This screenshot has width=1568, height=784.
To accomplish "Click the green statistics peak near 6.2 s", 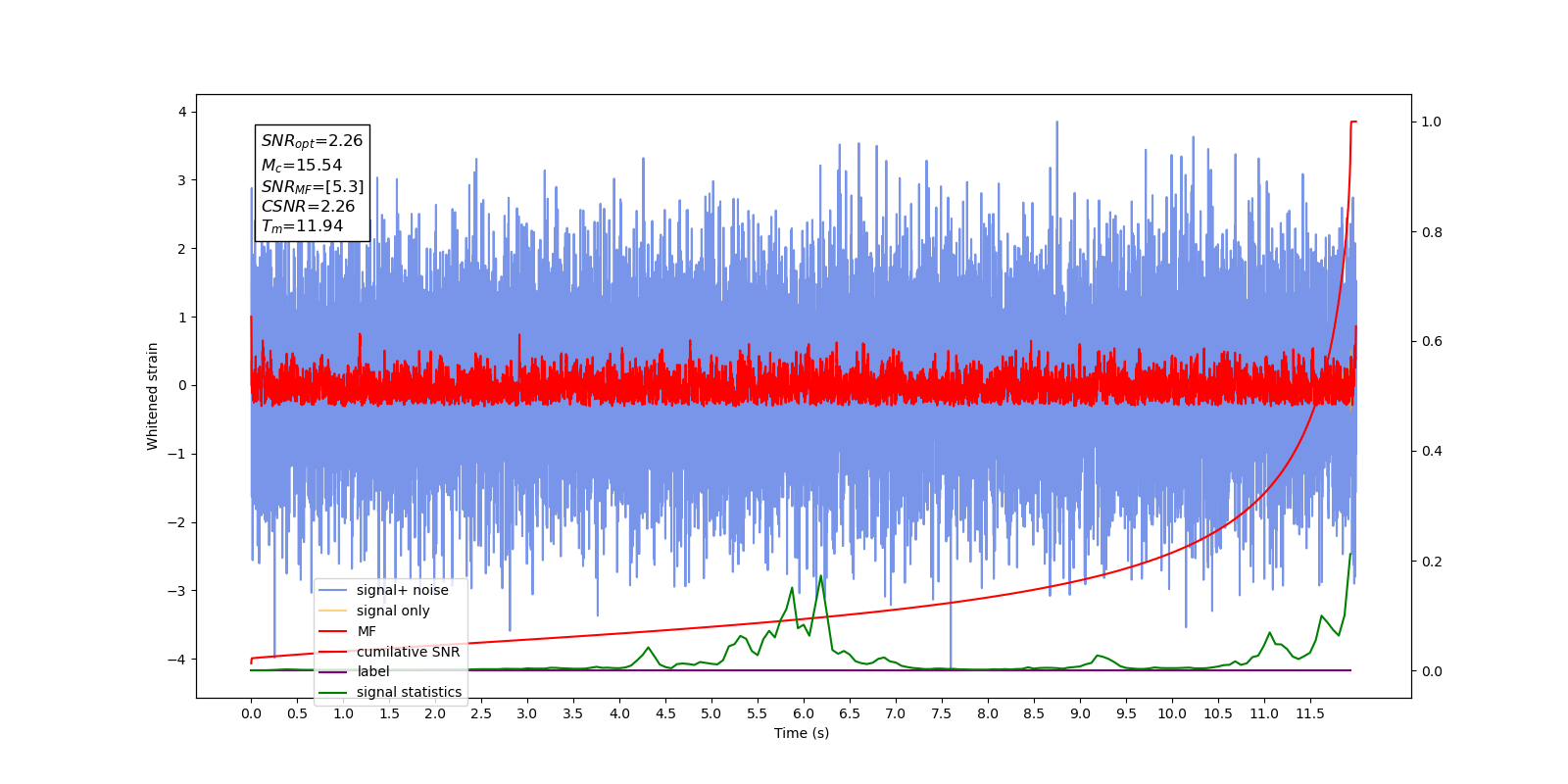I will point(821,577).
